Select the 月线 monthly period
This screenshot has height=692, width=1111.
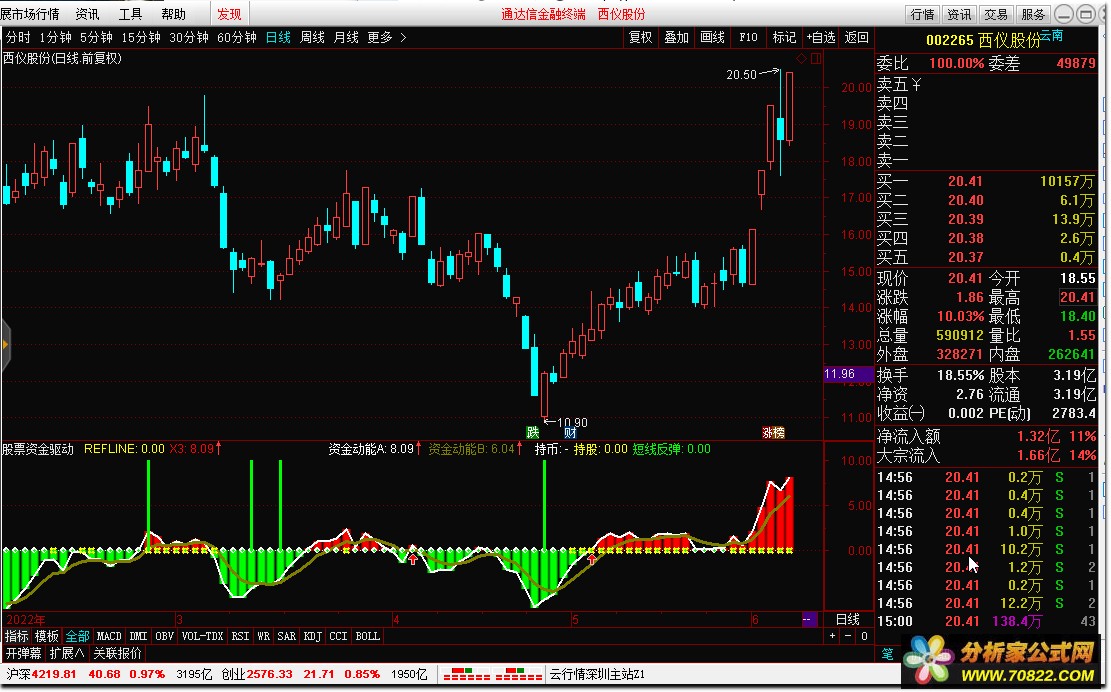coord(346,37)
